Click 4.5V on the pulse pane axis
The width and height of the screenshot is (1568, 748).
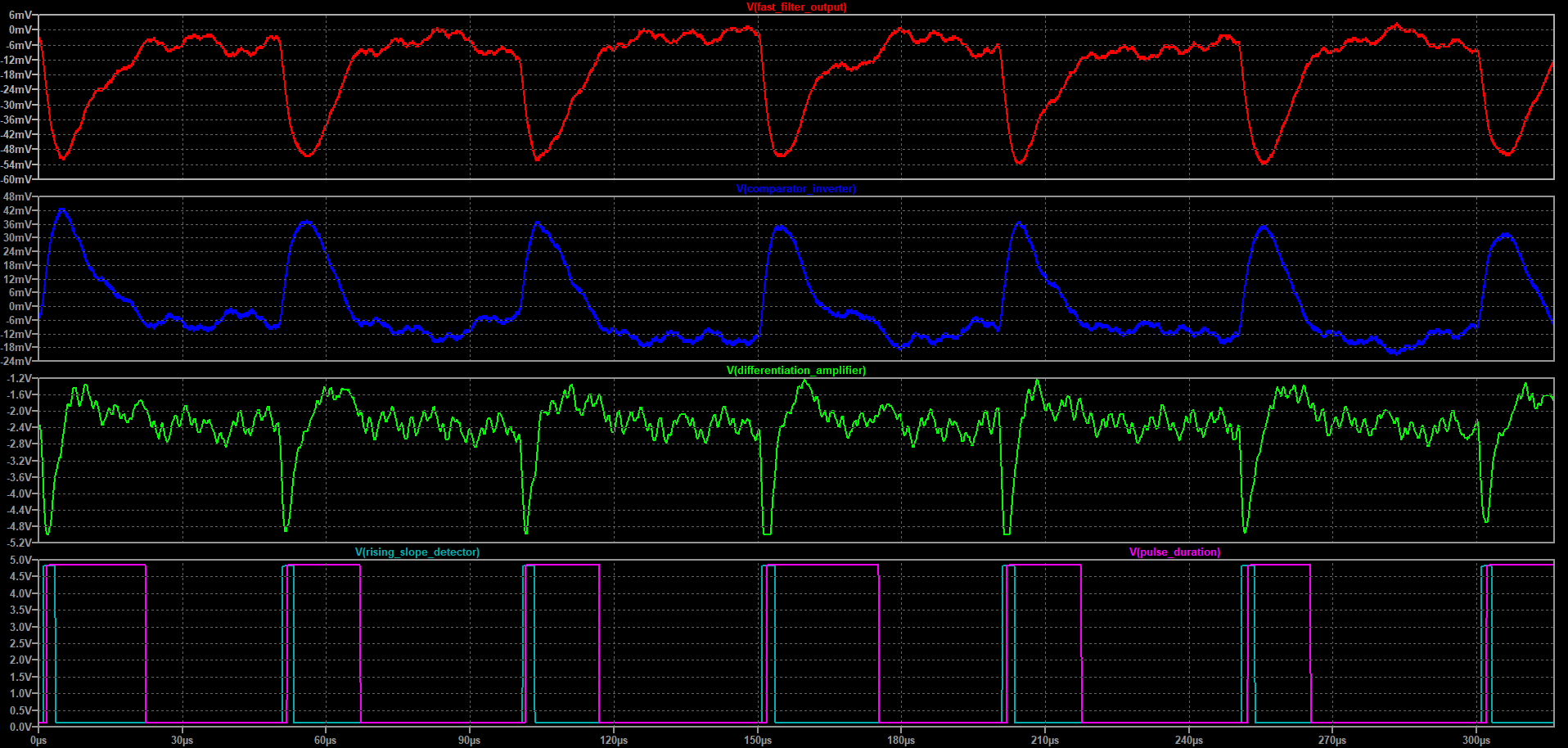[20, 577]
